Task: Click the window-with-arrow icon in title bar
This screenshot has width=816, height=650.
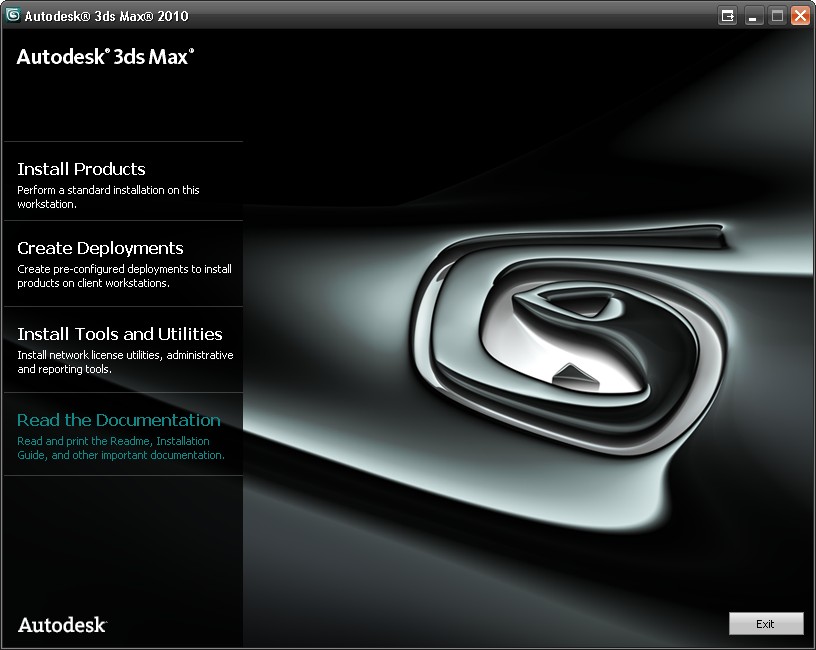Action: (x=728, y=16)
